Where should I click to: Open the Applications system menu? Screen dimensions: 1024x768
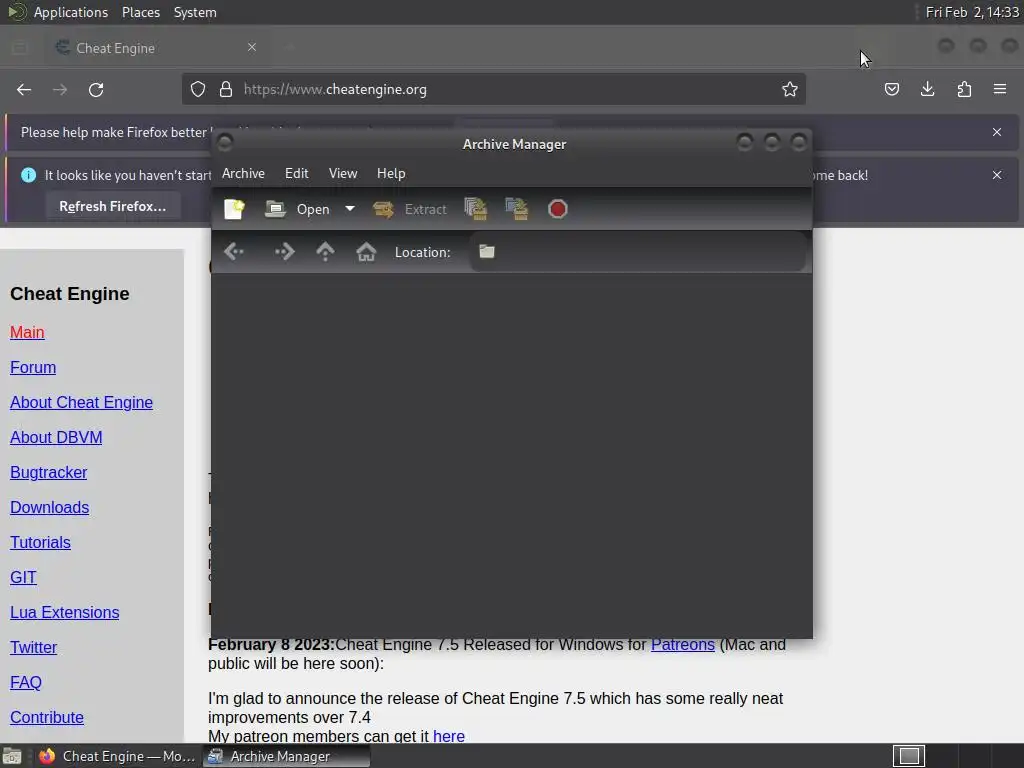pyautogui.click(x=71, y=12)
